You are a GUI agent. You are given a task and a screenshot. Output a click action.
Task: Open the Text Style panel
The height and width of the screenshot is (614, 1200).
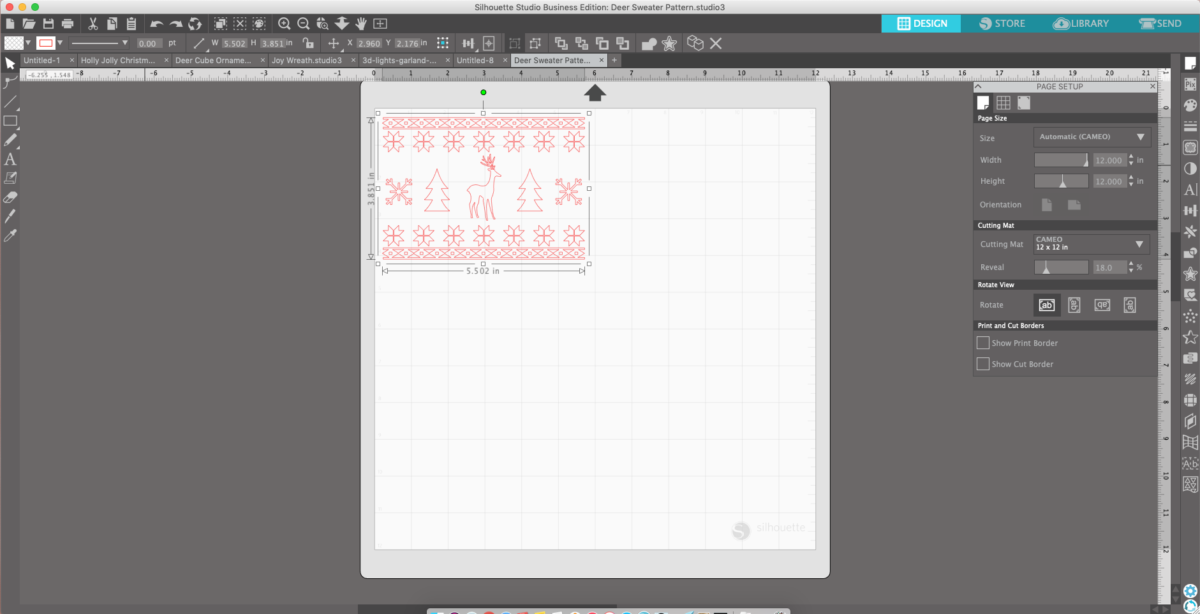1190,190
